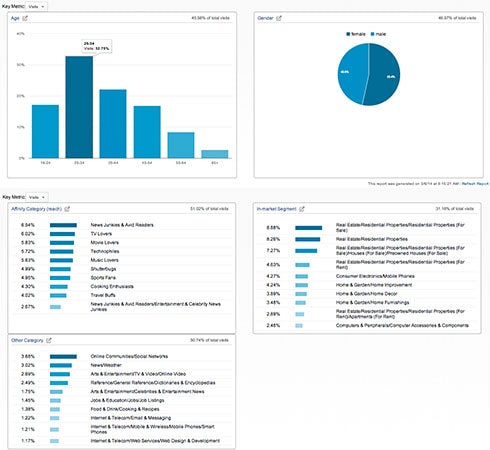Open the In-market Segment pop-out icon

click(x=302, y=209)
